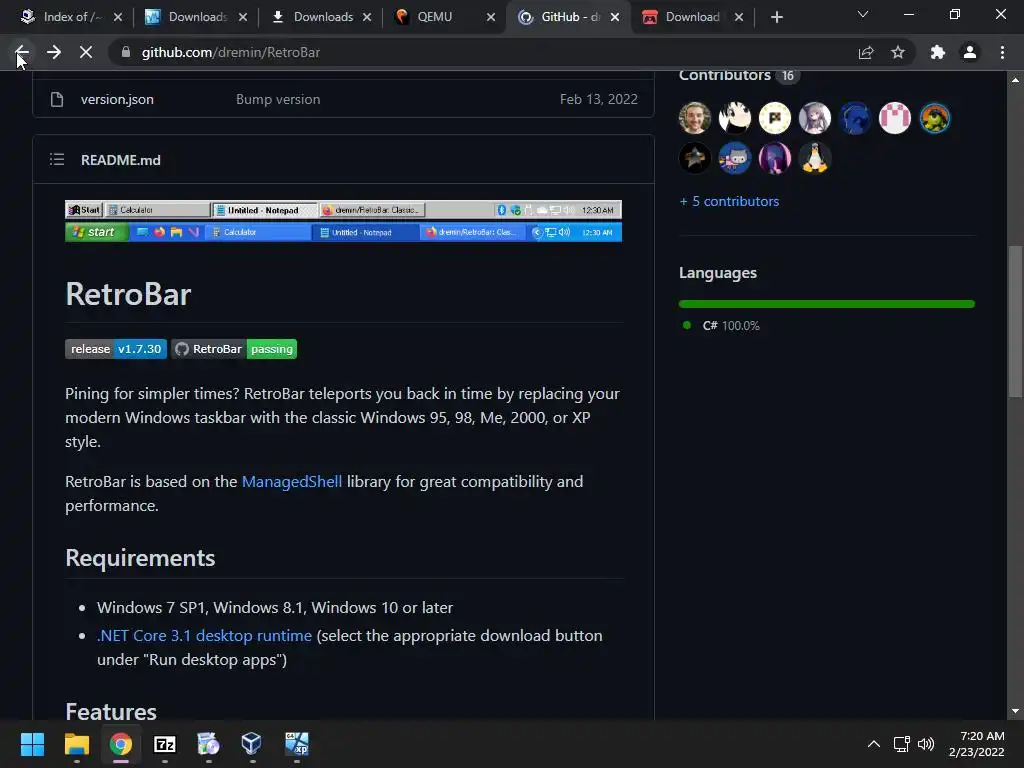The width and height of the screenshot is (1024, 768).
Task: Close the active GitHub tab
Action: 615,17
